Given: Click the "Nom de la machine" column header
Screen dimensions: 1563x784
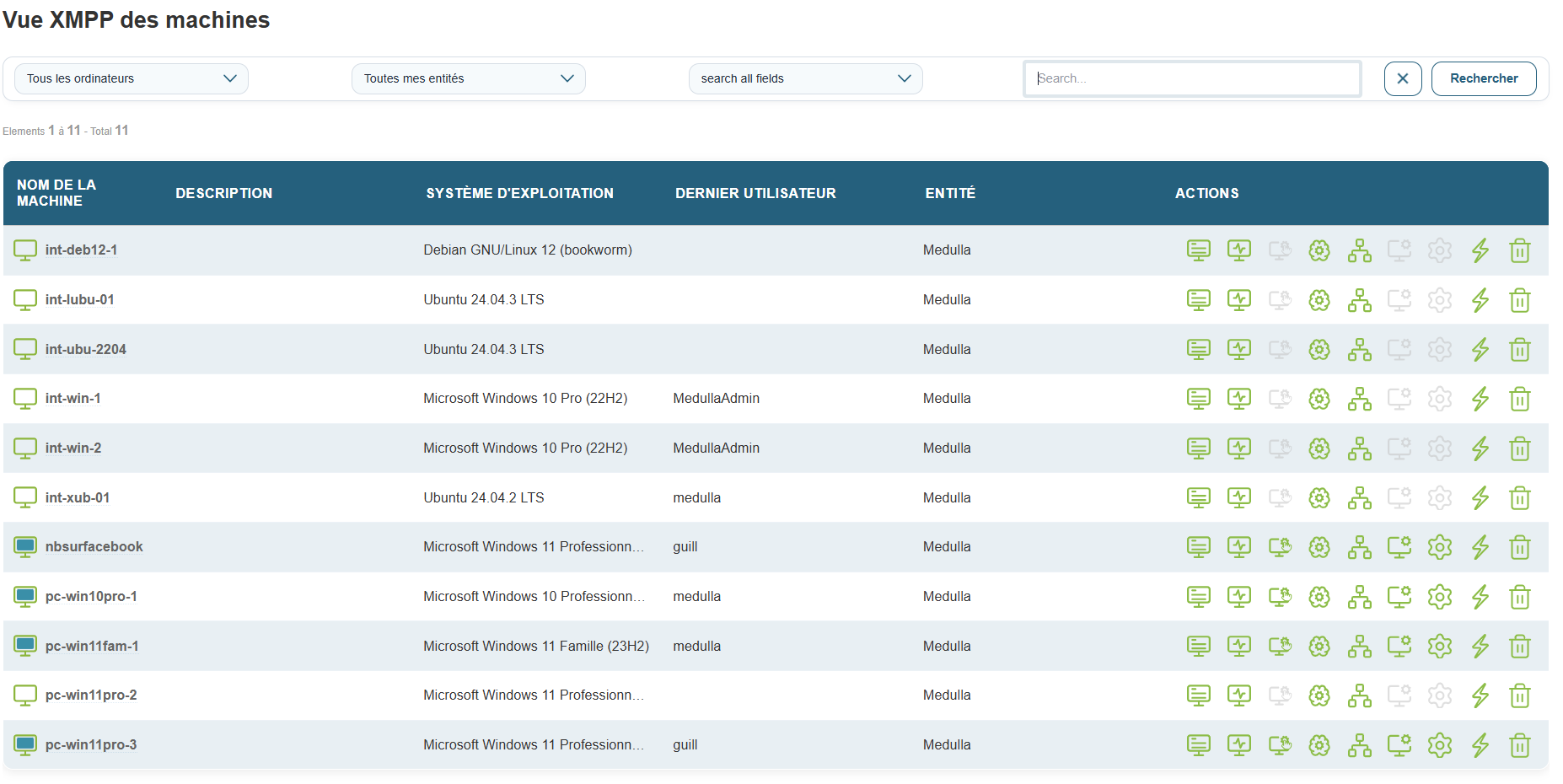Looking at the screenshot, I should [x=56, y=193].
